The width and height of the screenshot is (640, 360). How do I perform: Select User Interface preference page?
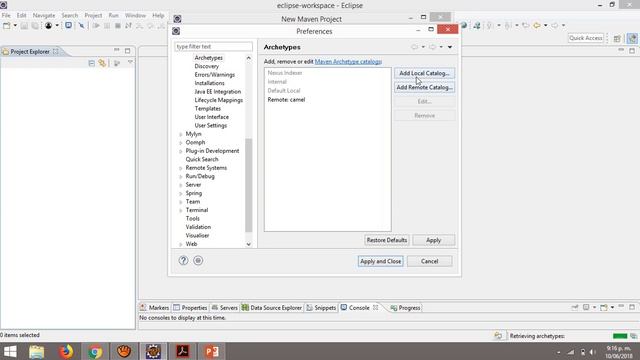click(211, 117)
